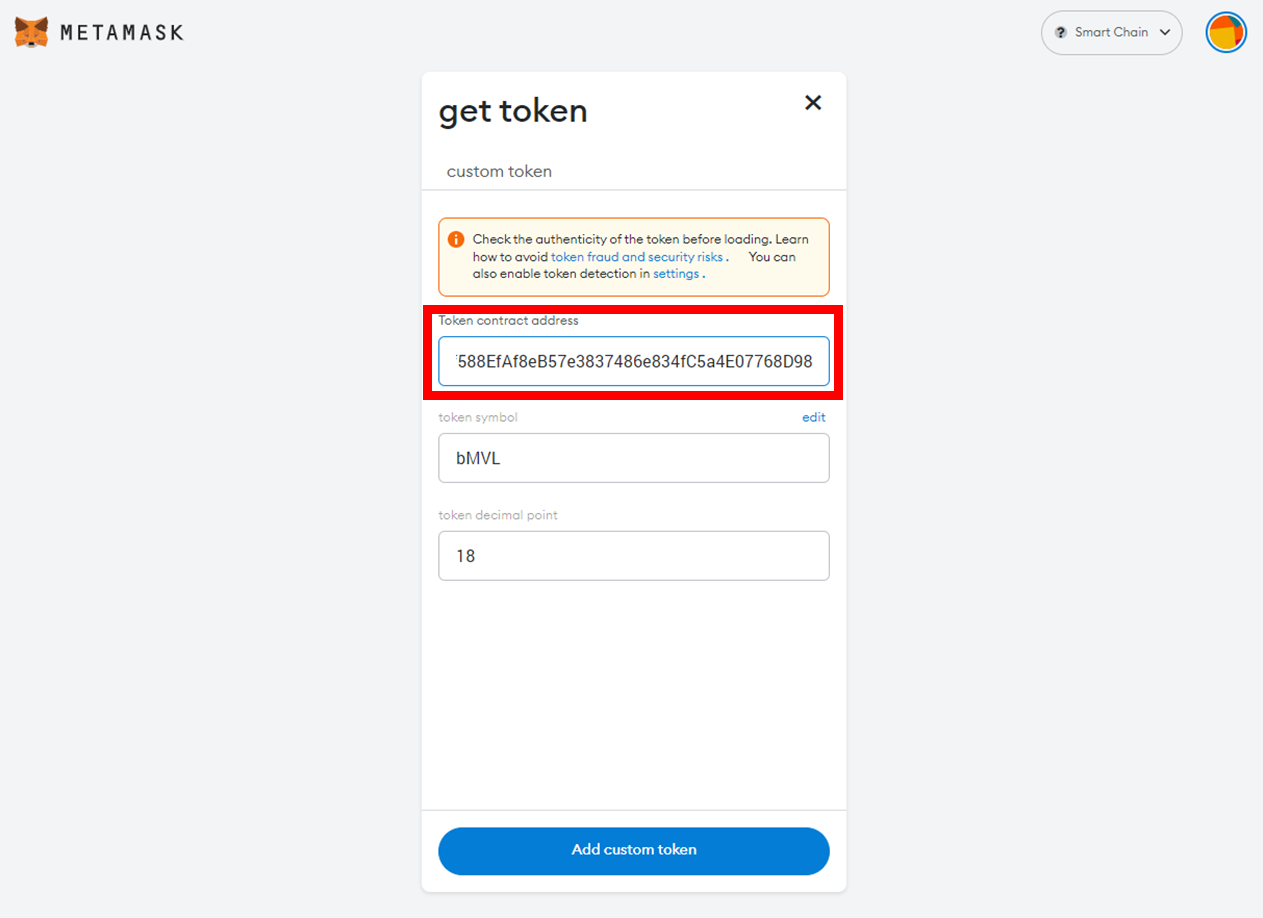The image size is (1263, 918).
Task: Click the get token heading
Action: coord(513,111)
